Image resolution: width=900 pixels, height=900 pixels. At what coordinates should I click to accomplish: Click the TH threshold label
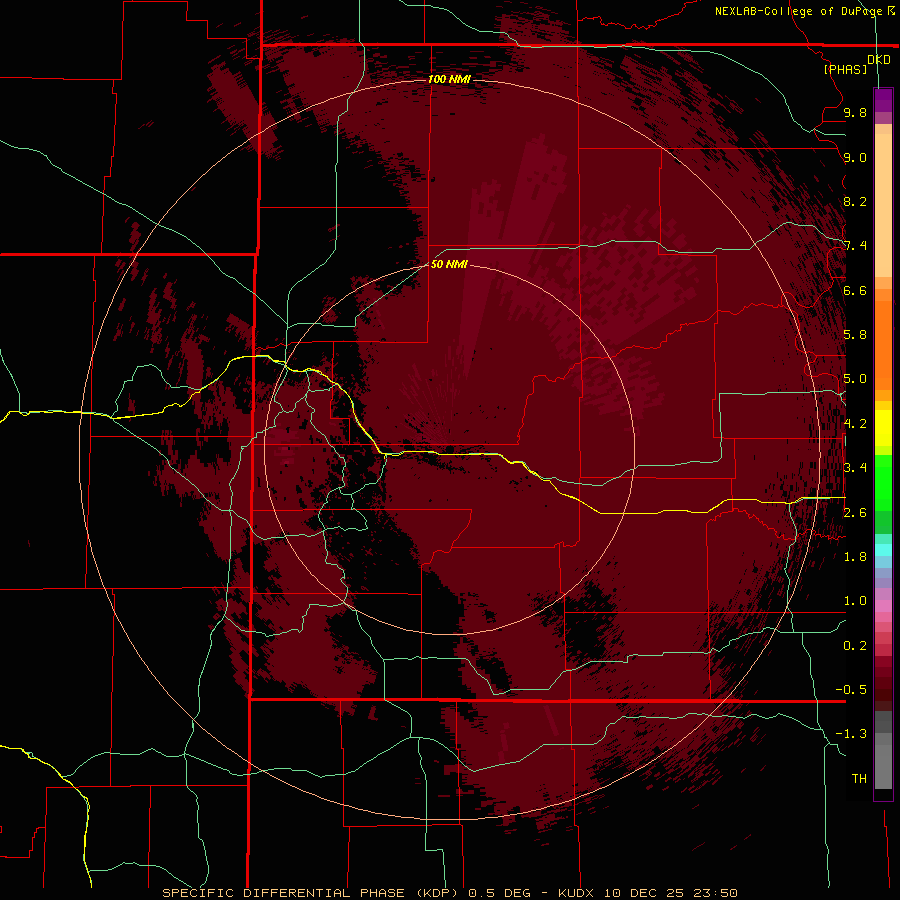pos(859,779)
